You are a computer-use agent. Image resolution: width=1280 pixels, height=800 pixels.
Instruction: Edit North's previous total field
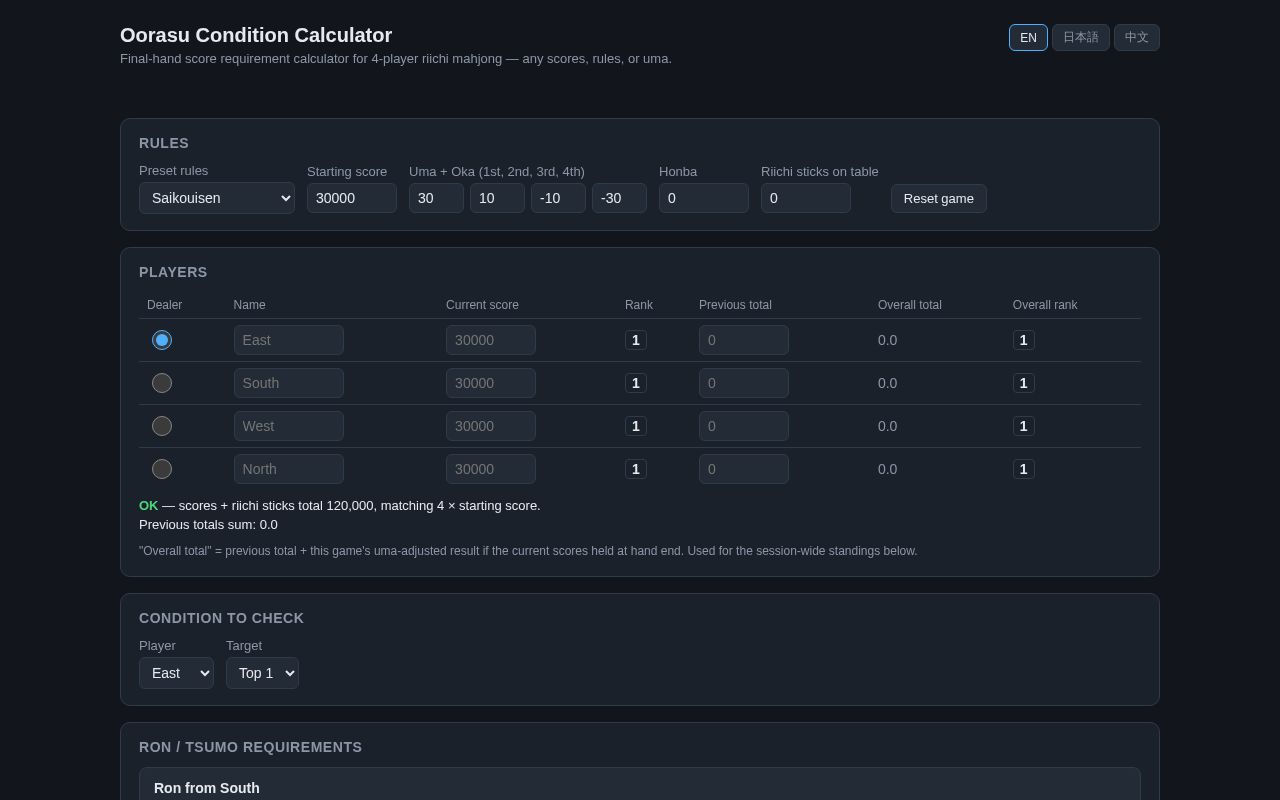pos(744,469)
